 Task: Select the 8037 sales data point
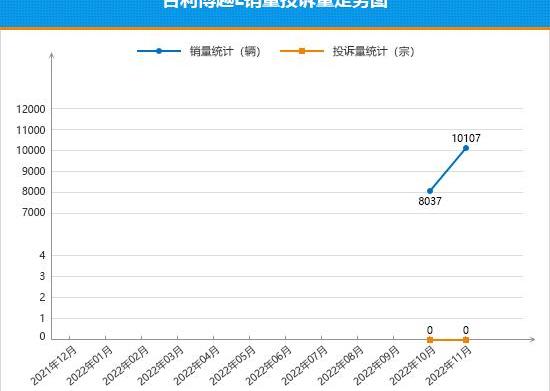tap(430, 191)
